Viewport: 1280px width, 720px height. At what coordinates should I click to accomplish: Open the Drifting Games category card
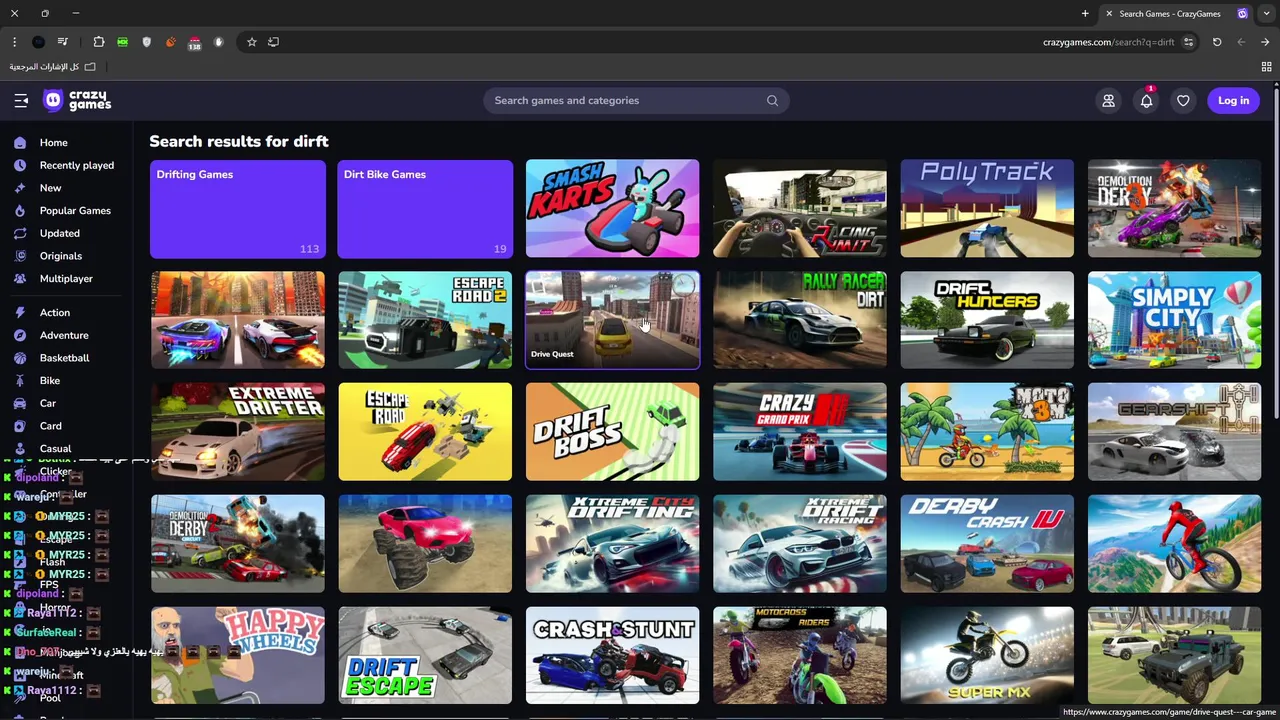tap(238, 209)
